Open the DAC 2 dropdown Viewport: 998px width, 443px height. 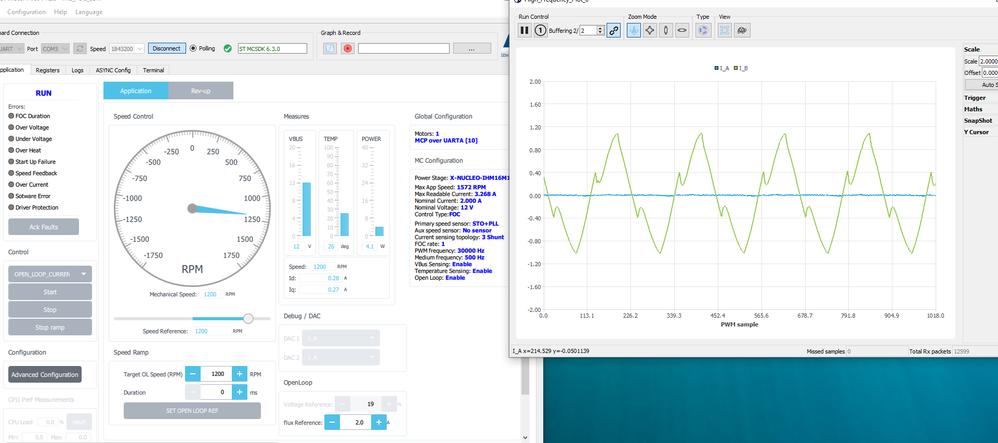coord(342,358)
